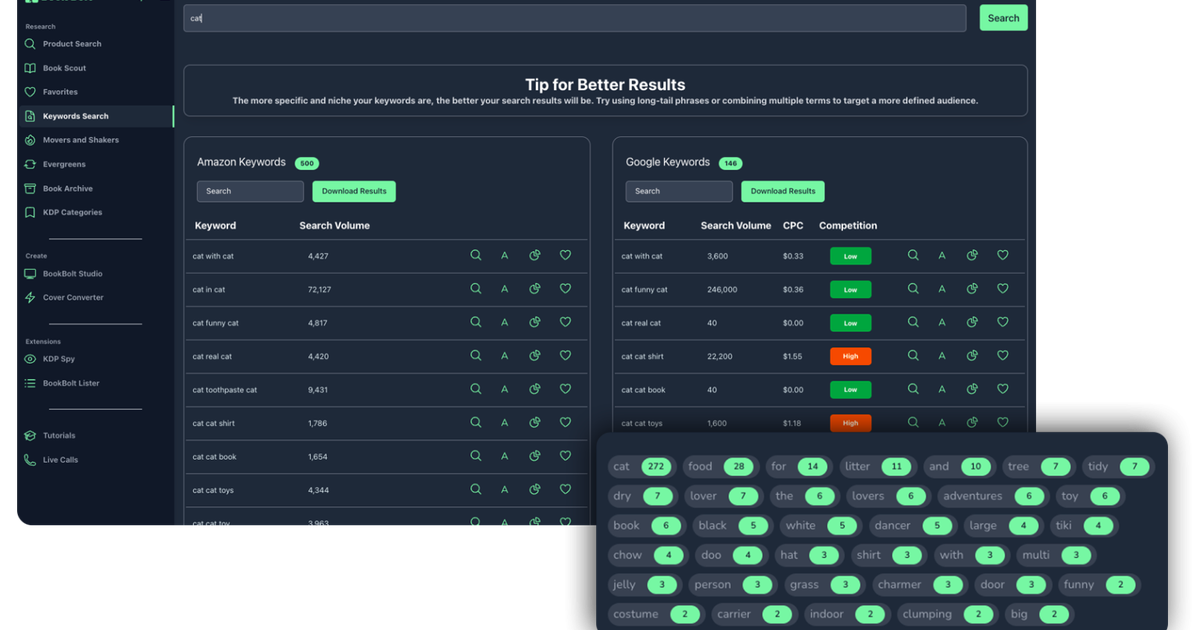Favorite "cat with cat" Google keyword with heart icon
Viewport: 1200px width, 630px height.
tap(1002, 255)
